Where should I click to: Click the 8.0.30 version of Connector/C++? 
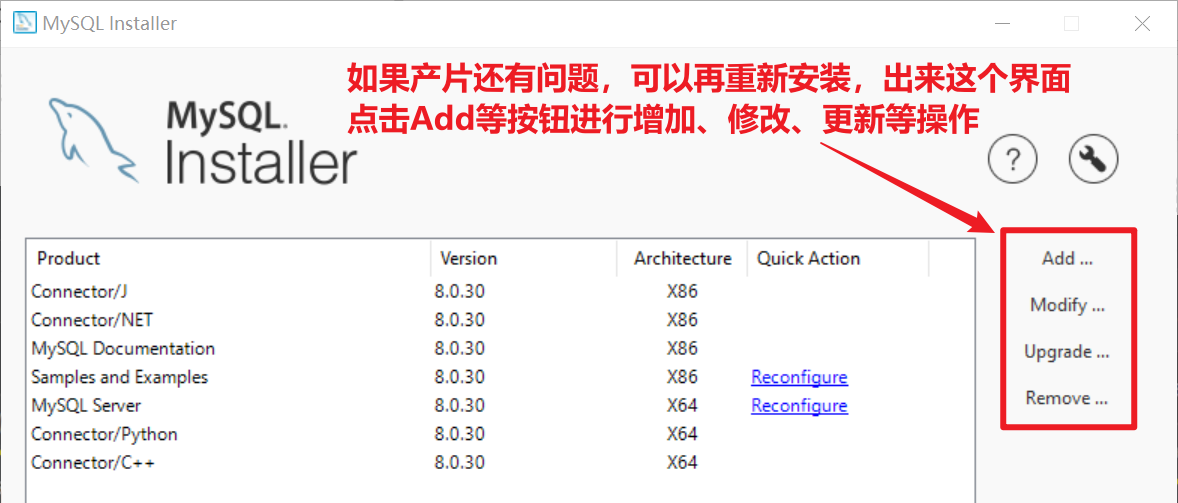click(460, 463)
